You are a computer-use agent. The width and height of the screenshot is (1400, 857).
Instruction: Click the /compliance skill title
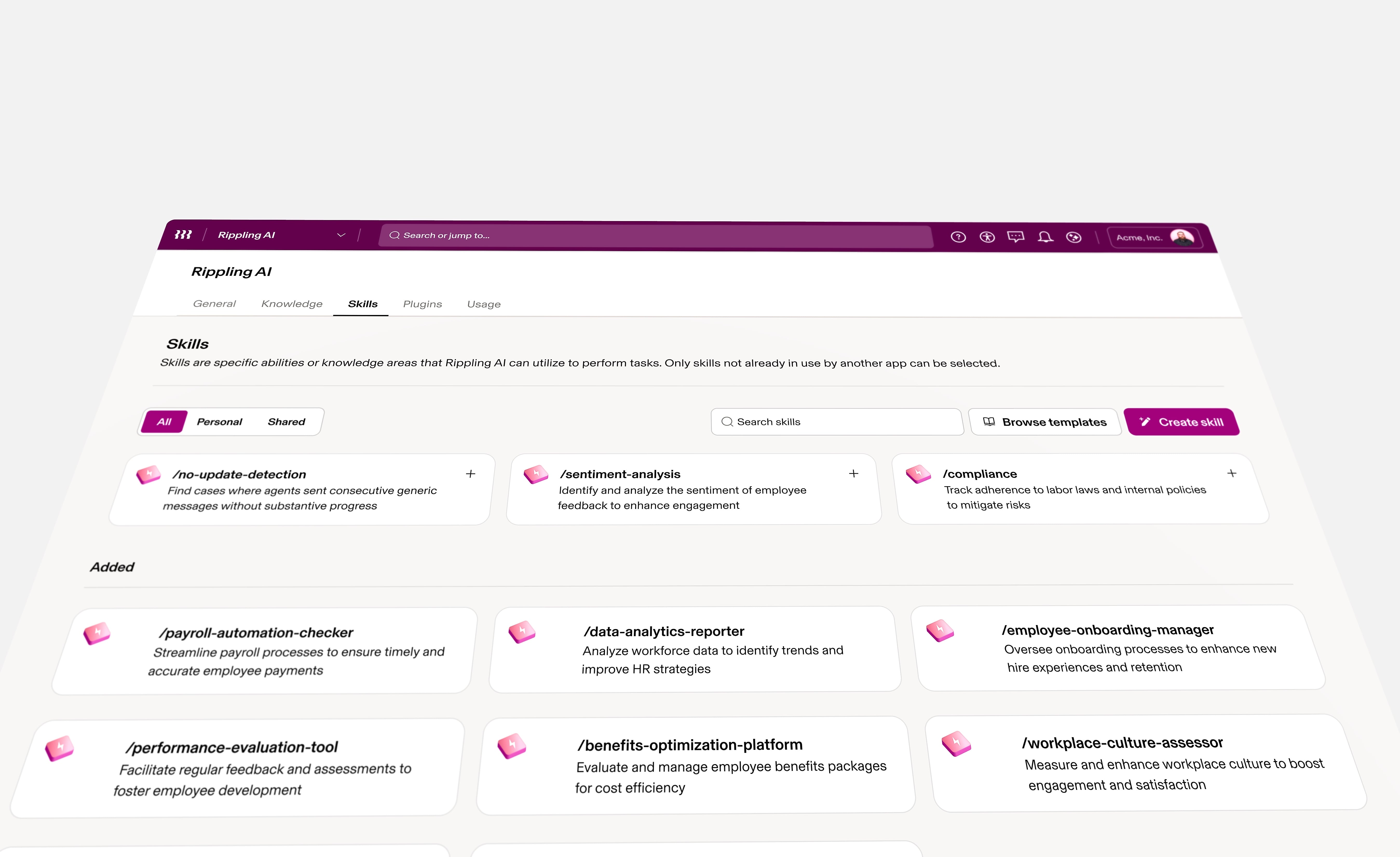tap(980, 474)
